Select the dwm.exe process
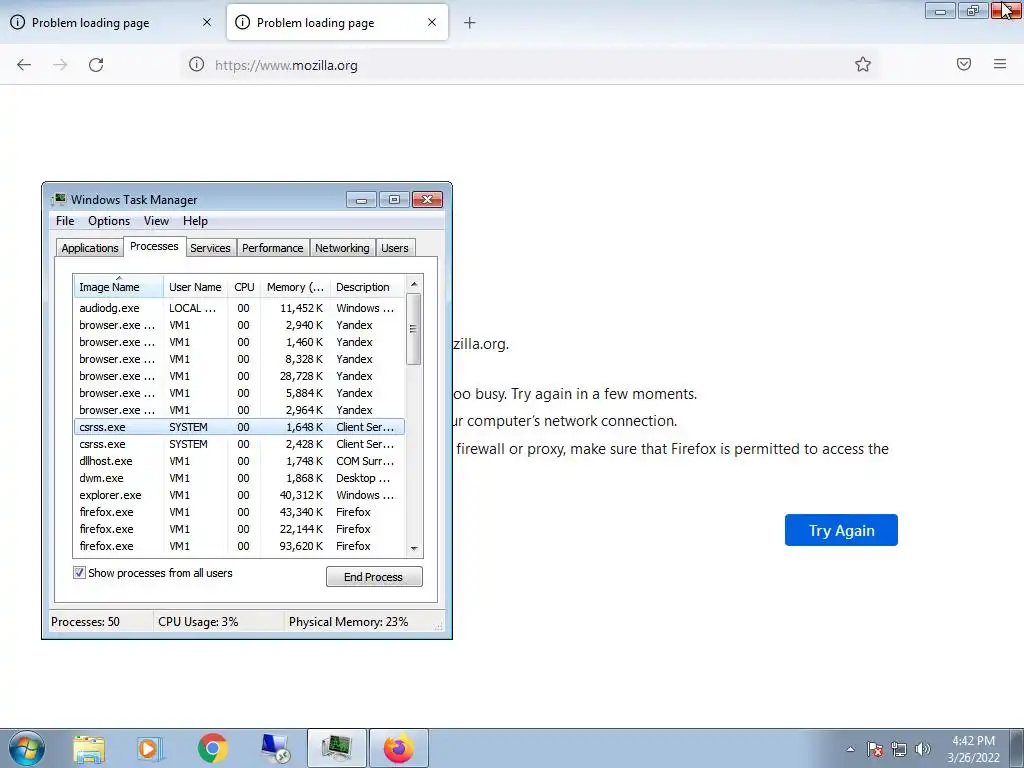This screenshot has width=1024, height=768. pos(239,477)
